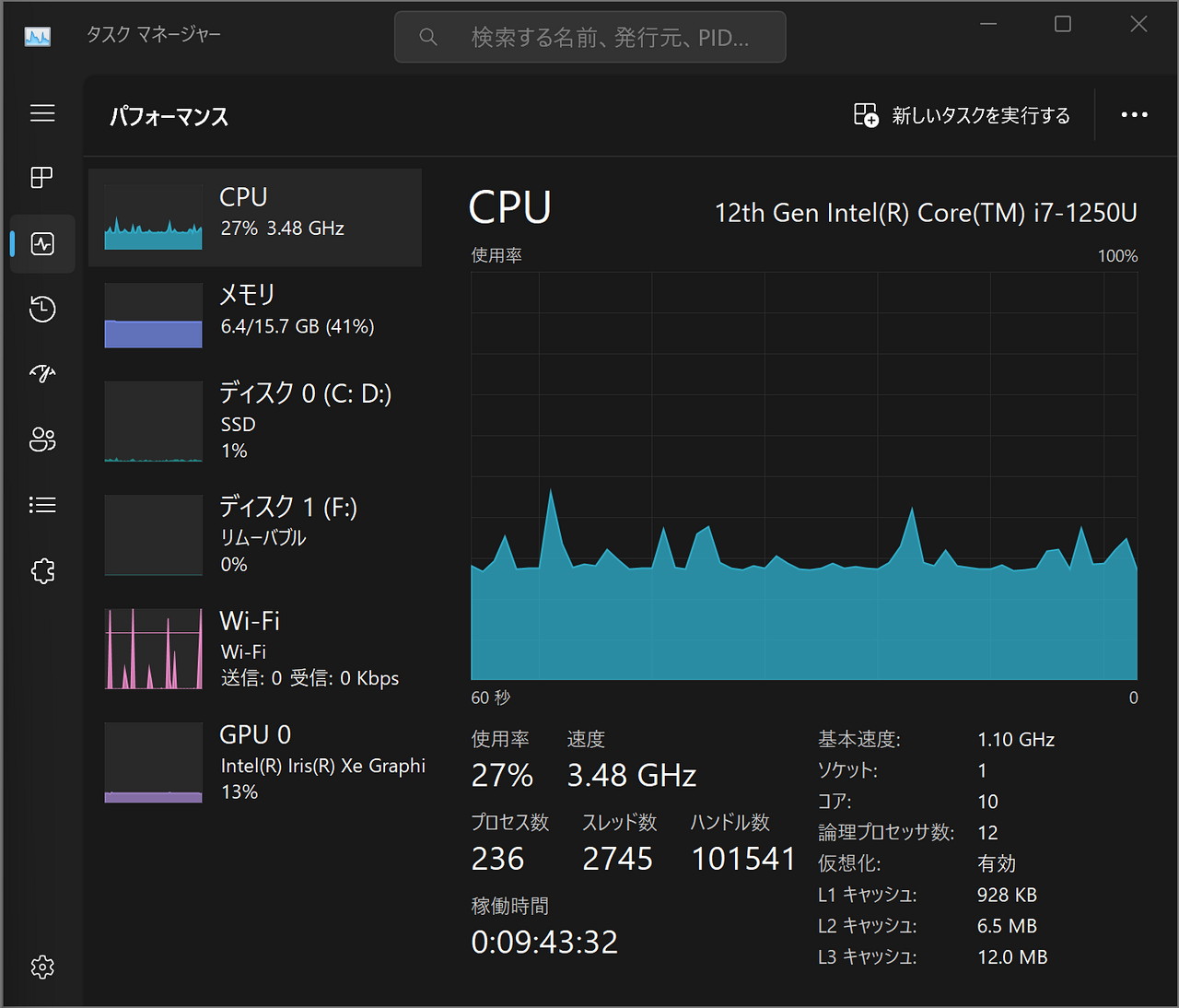Click the search input field
The image size is (1179, 1008).
click(589, 37)
